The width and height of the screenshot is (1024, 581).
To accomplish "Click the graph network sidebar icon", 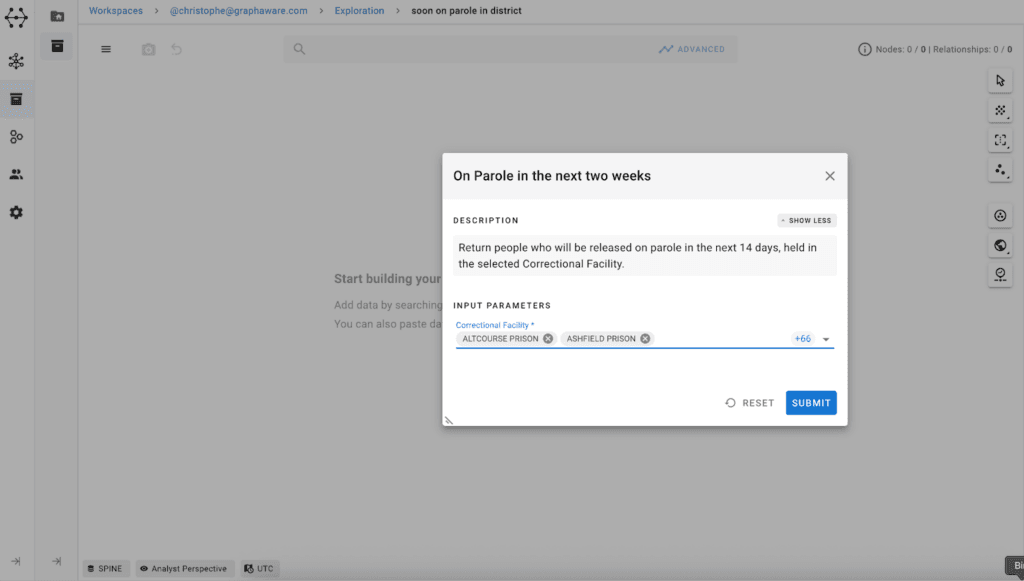I will click(16, 61).
